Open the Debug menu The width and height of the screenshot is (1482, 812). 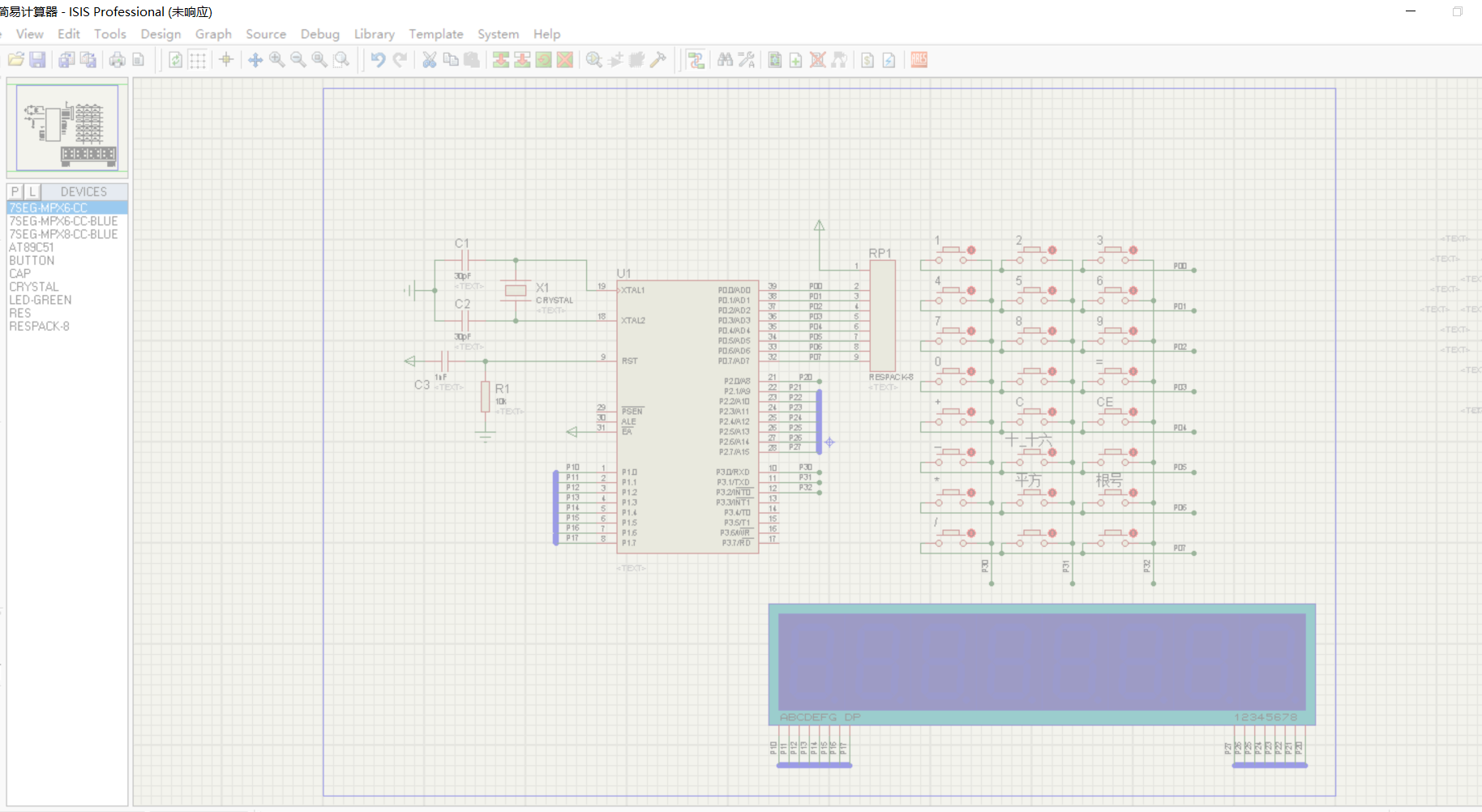[x=320, y=34]
